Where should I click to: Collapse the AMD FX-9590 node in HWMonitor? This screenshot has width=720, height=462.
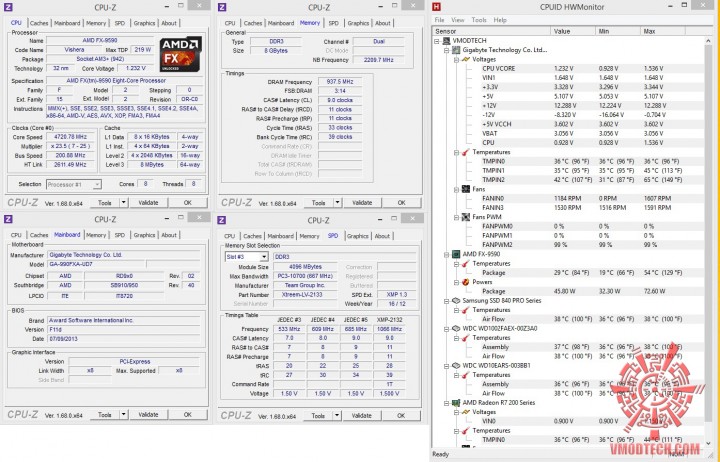446,254
